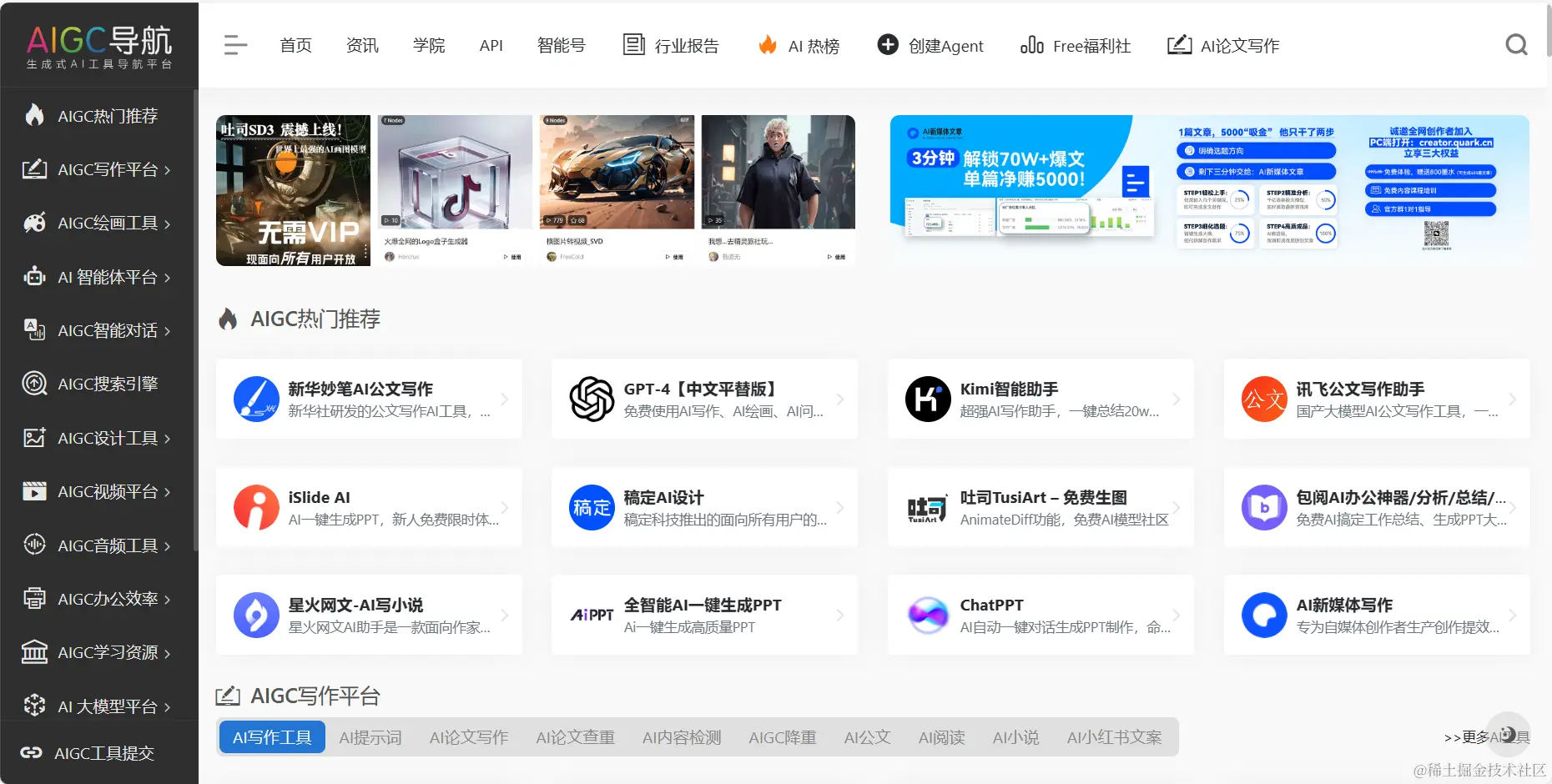Click the ChatPPT colorful bubble logo
Screen dimensions: 1552x784
pyautogui.click(x=928, y=615)
